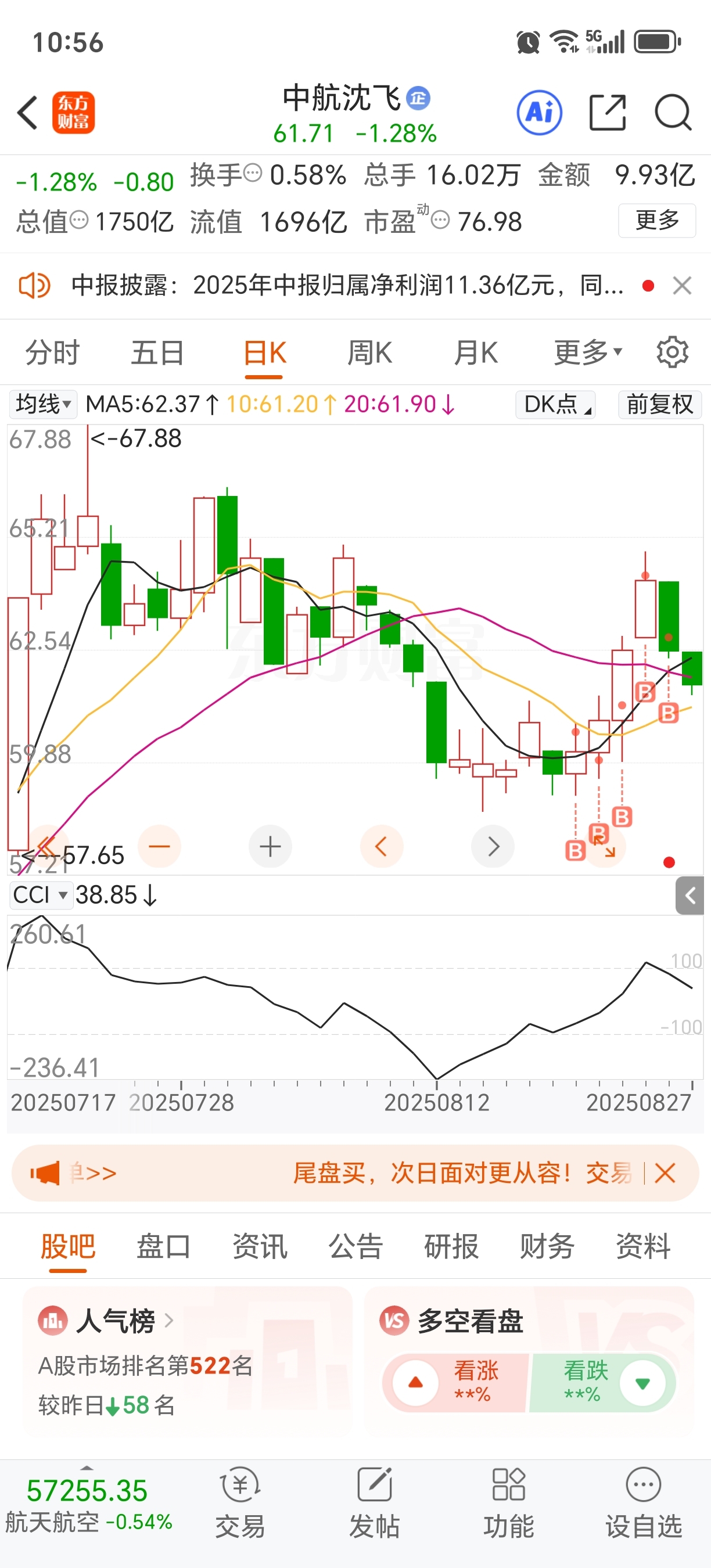
Task: Tap the 20250827 date marker
Action: coord(638,1102)
